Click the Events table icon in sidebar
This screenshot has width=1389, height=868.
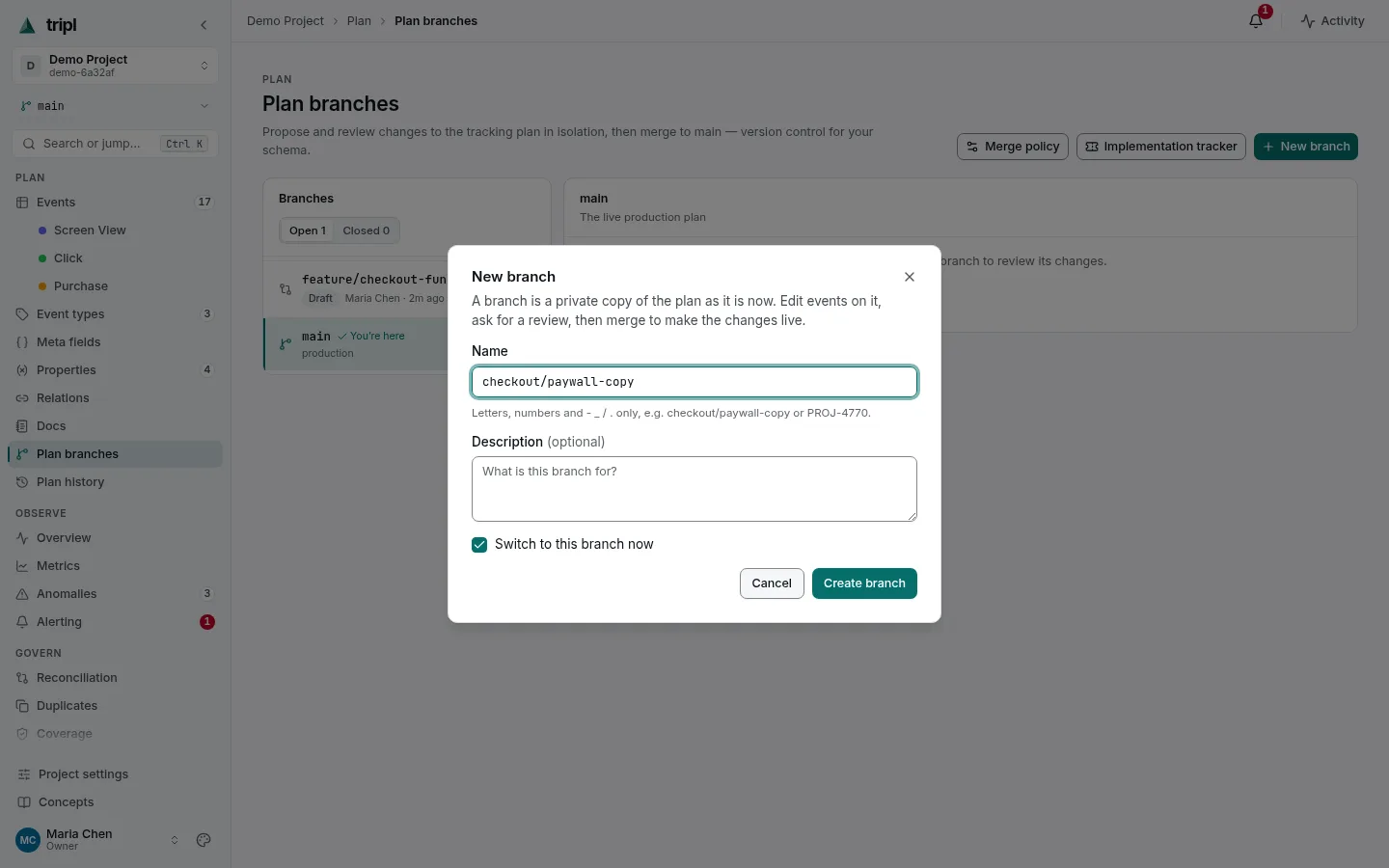click(x=22, y=203)
